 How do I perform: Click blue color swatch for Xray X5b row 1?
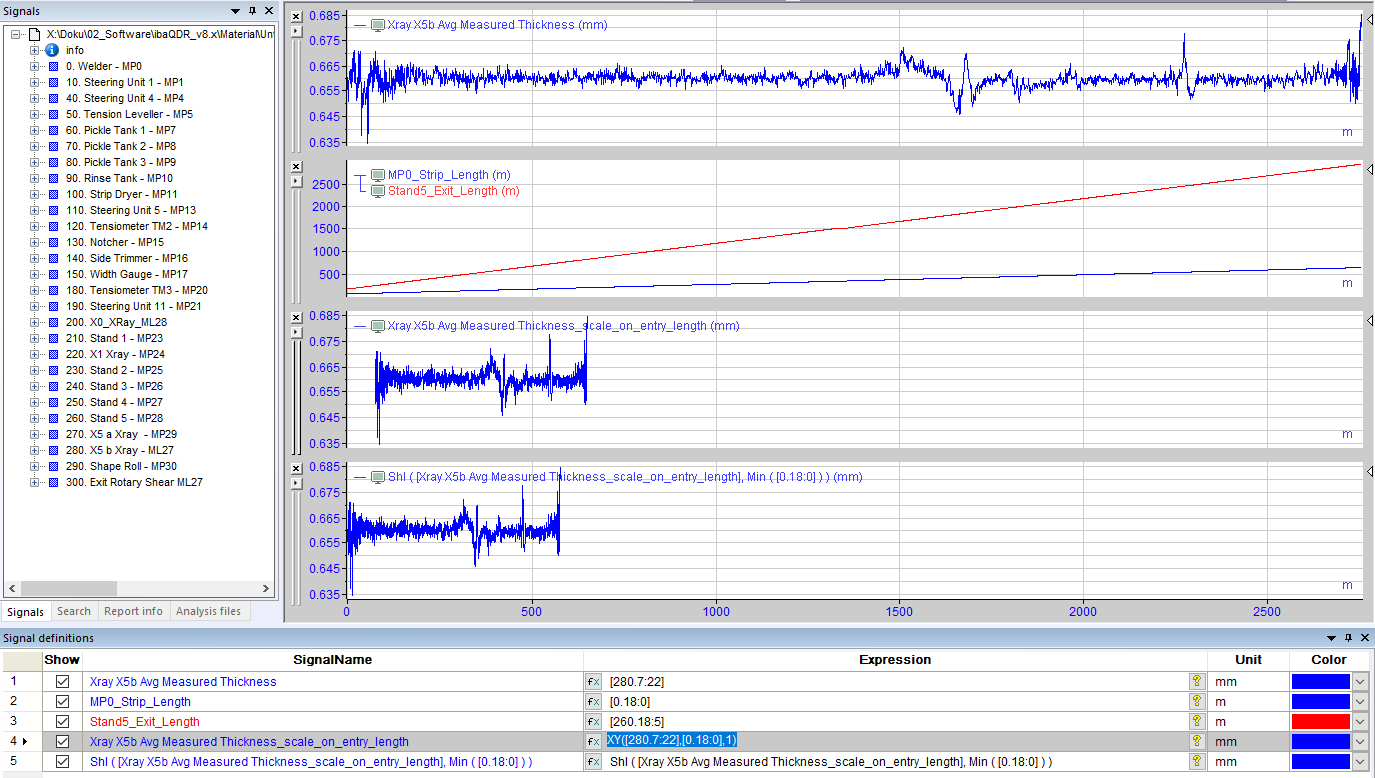click(x=1321, y=682)
